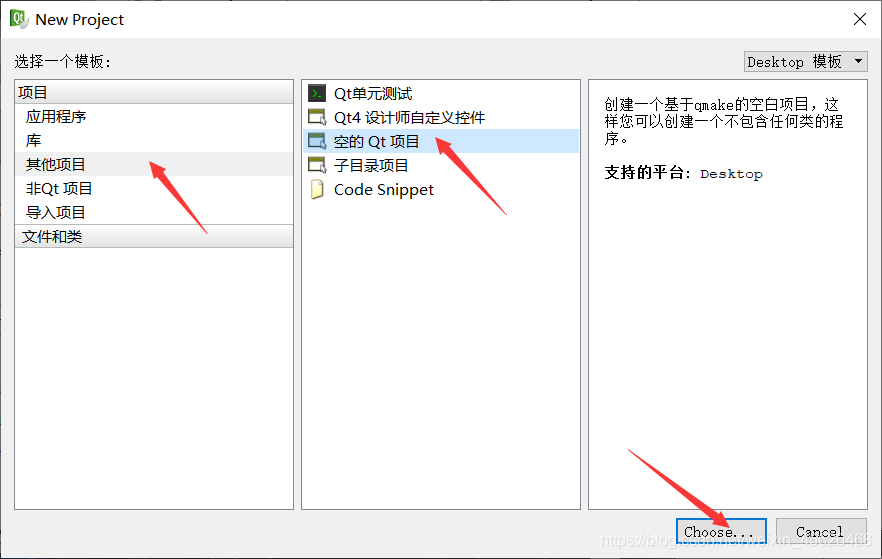Screen dimensions: 882x559
Task: Choose the Code Snippet template
Action: coord(441,190)
